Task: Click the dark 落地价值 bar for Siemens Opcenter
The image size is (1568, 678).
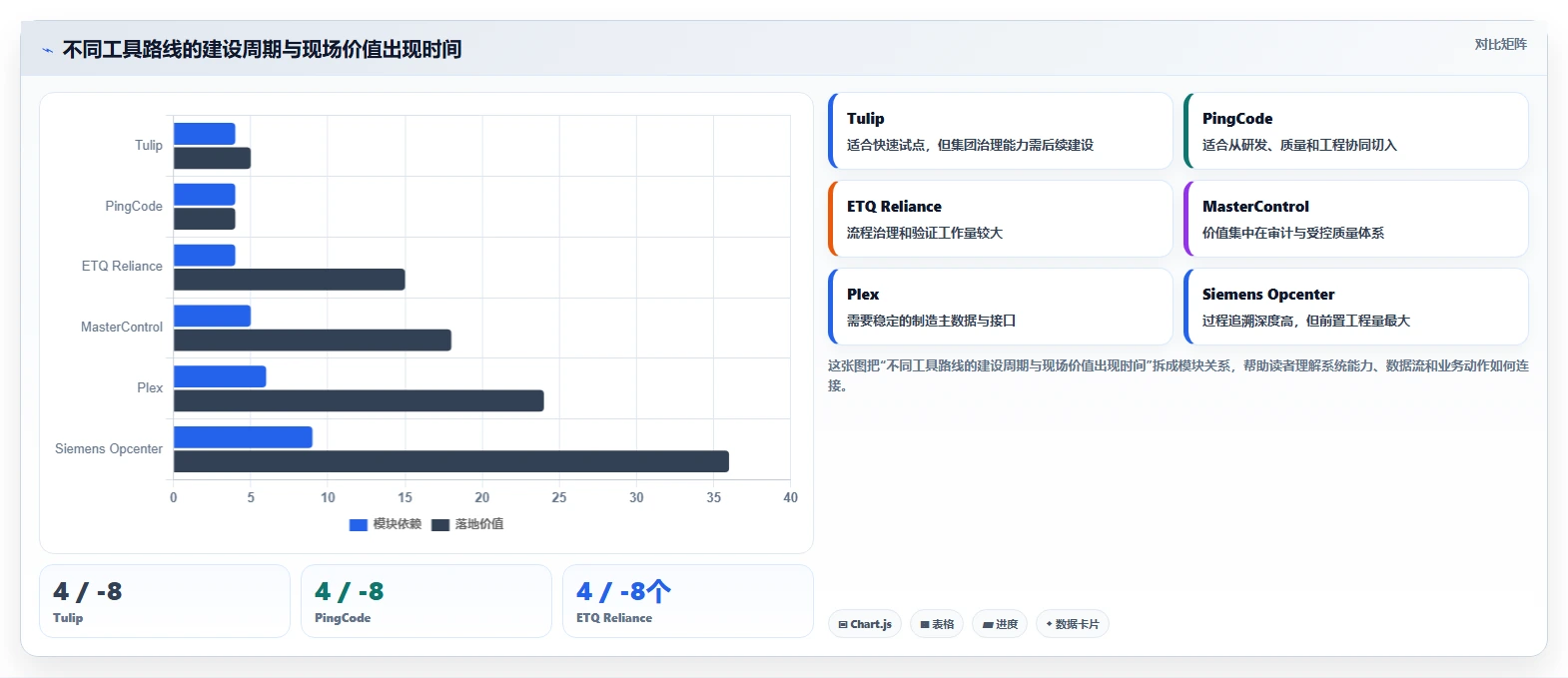Action: click(451, 461)
